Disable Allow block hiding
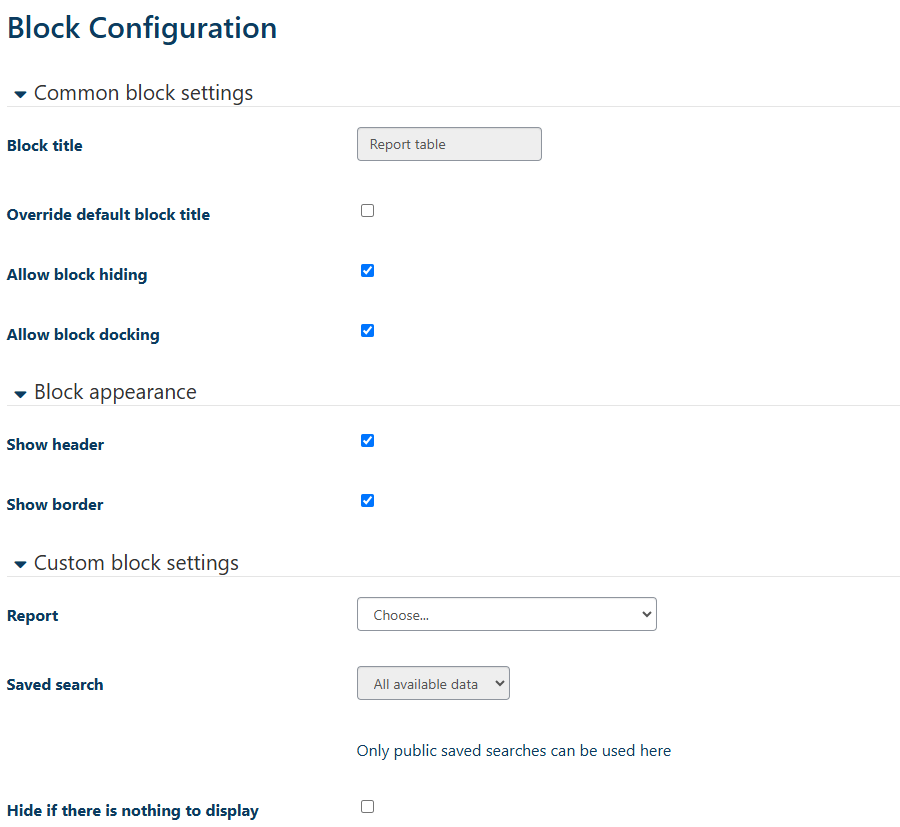This screenshot has width=900, height=827. [x=367, y=270]
